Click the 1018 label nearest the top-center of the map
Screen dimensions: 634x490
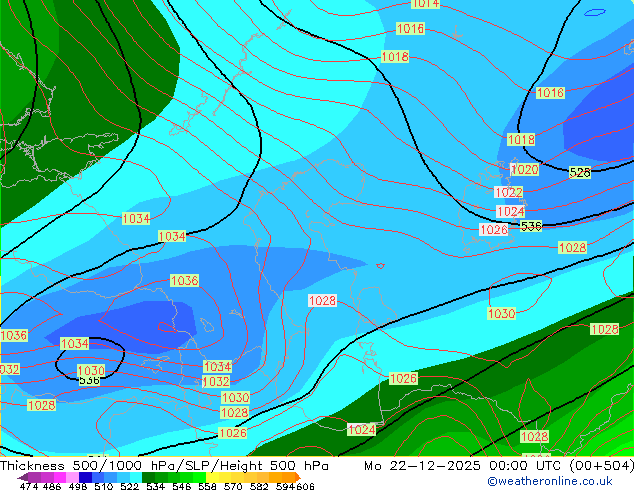point(395,56)
